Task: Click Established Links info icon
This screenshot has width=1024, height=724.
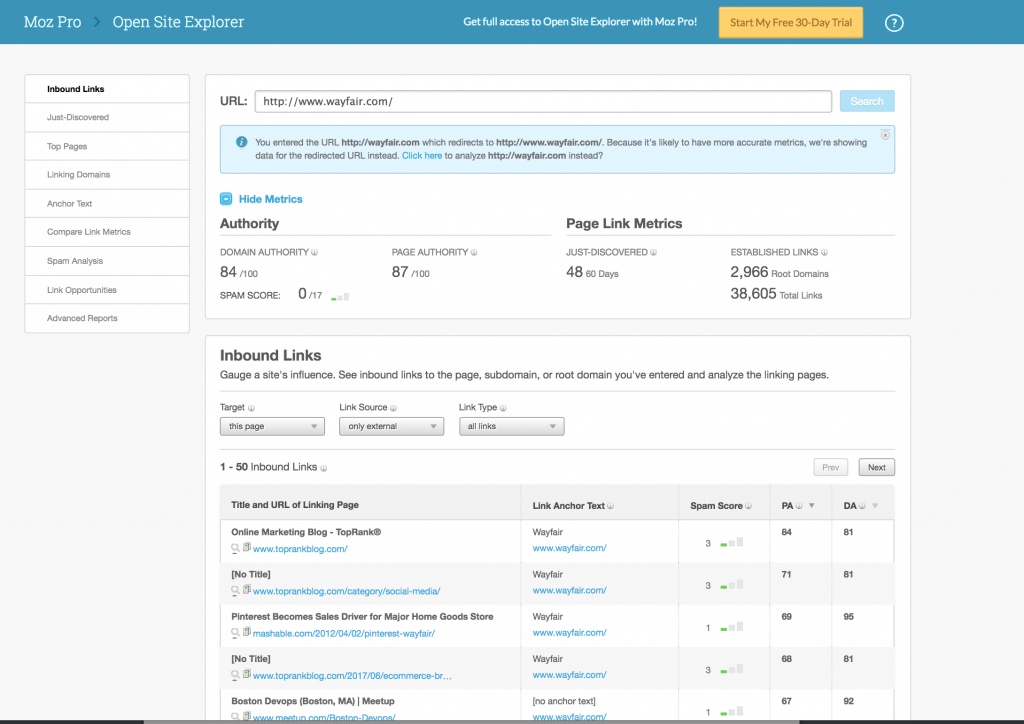Action: click(824, 253)
